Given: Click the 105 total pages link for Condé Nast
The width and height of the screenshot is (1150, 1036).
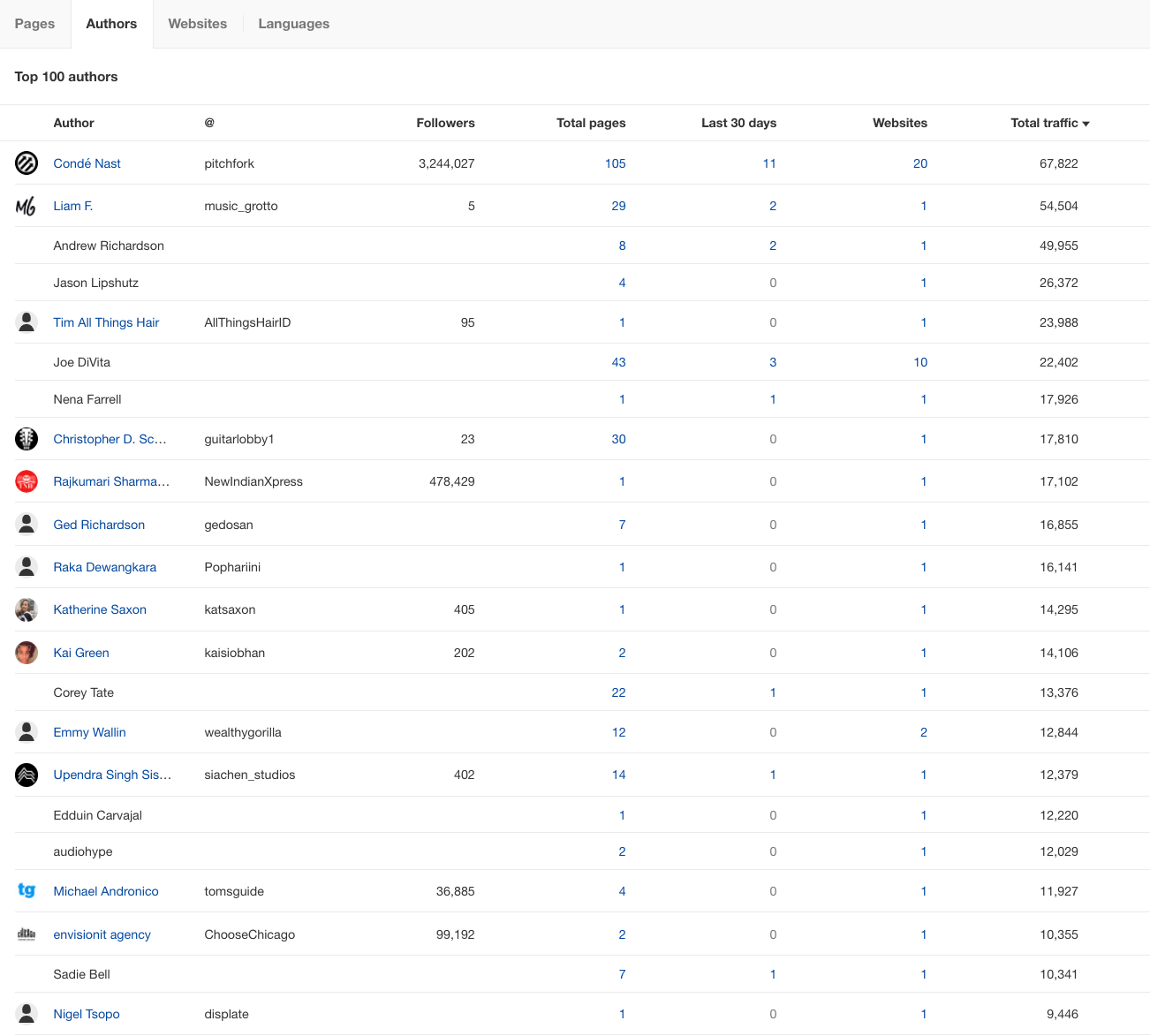Looking at the screenshot, I should pos(616,163).
